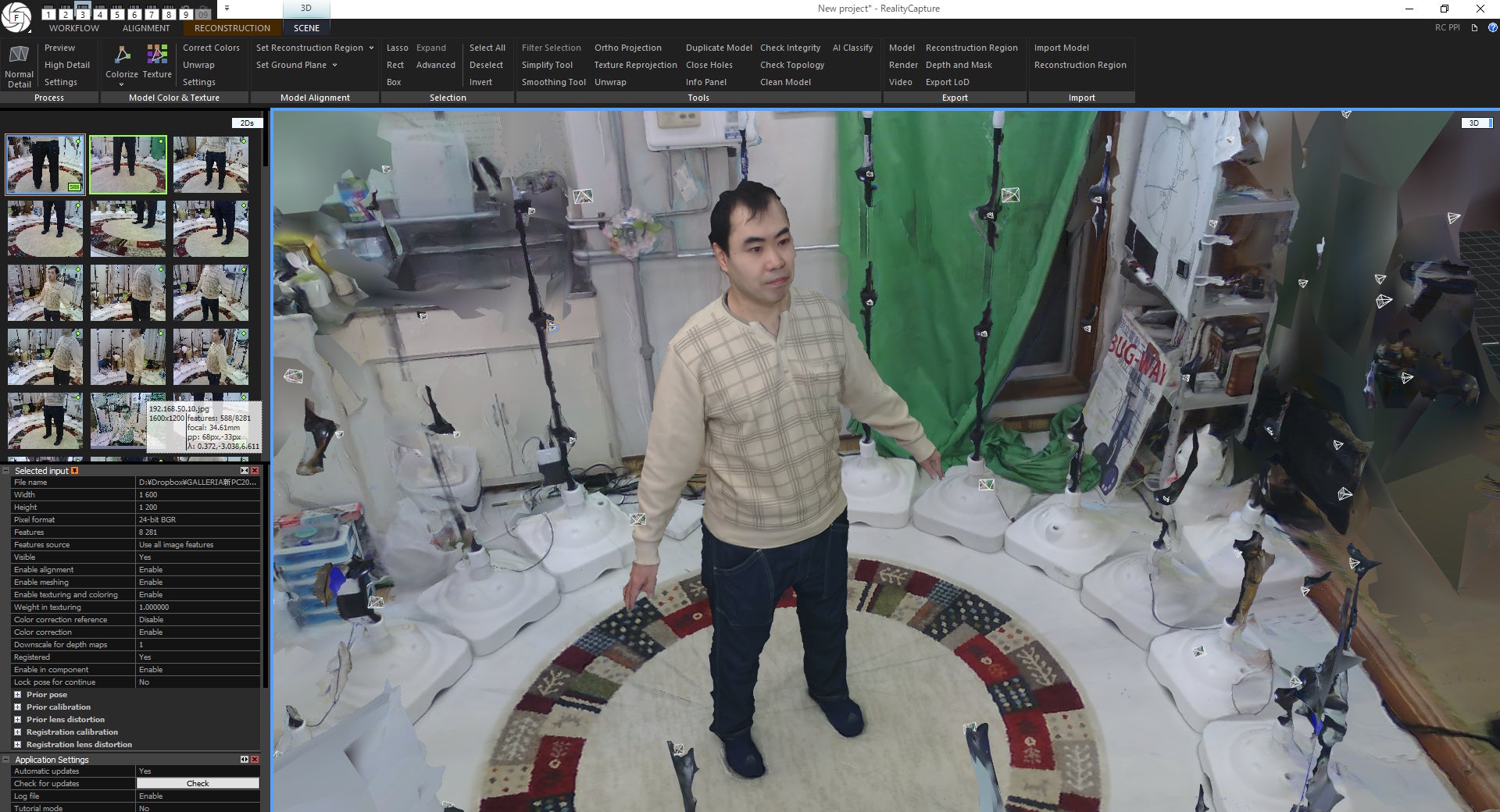Open the WORKFLOW ribbon tab

[x=74, y=28]
